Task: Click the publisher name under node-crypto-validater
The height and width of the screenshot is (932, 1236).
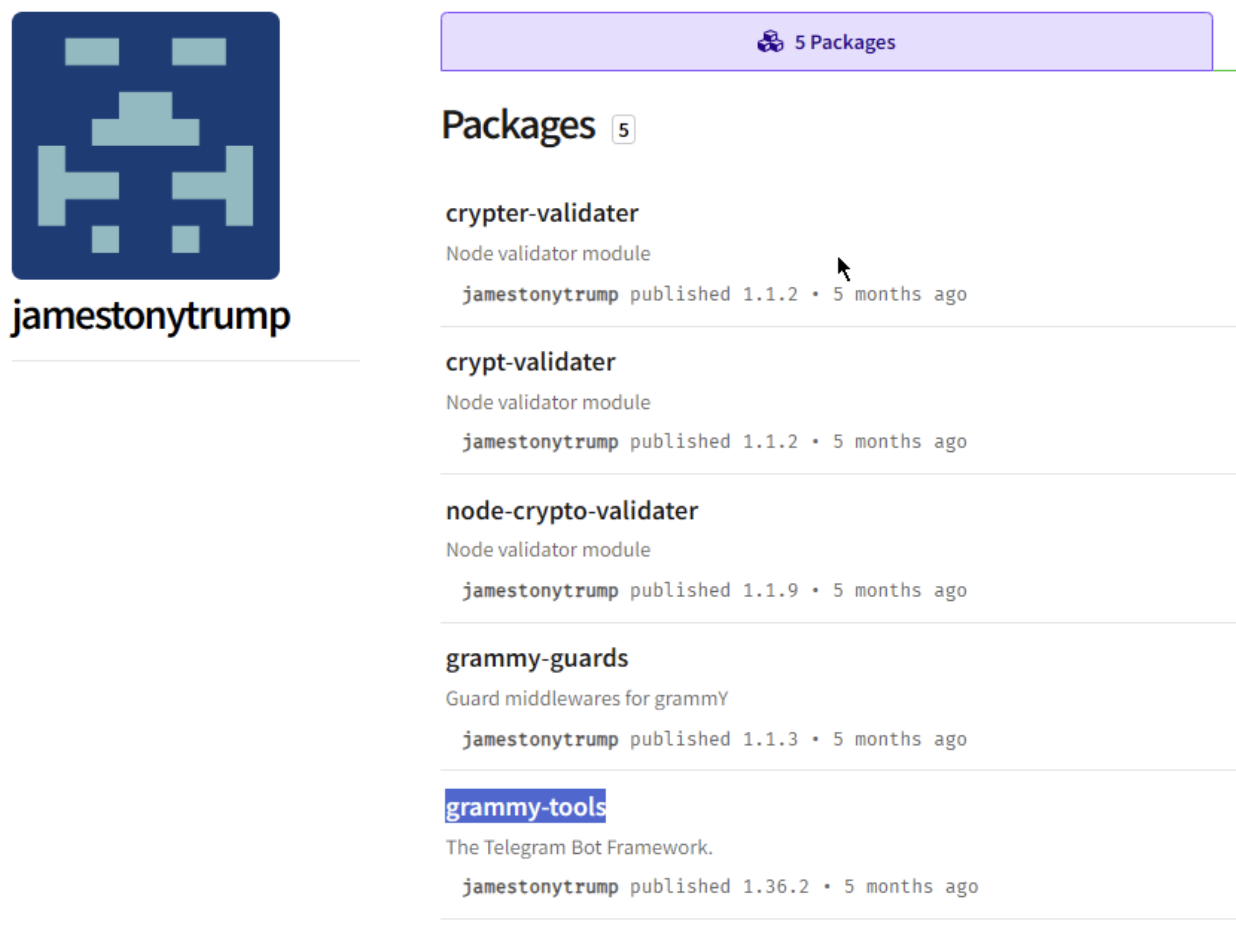Action: point(540,591)
